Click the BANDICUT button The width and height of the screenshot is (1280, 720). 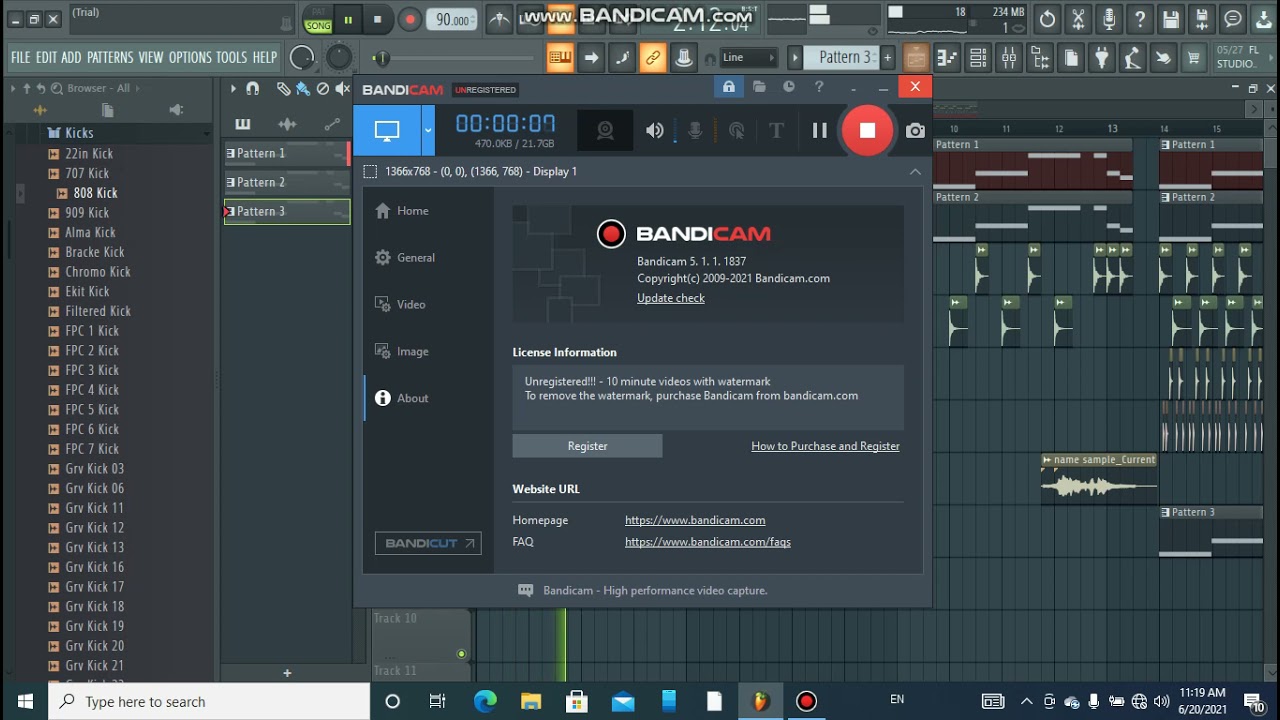pyautogui.click(x=428, y=543)
